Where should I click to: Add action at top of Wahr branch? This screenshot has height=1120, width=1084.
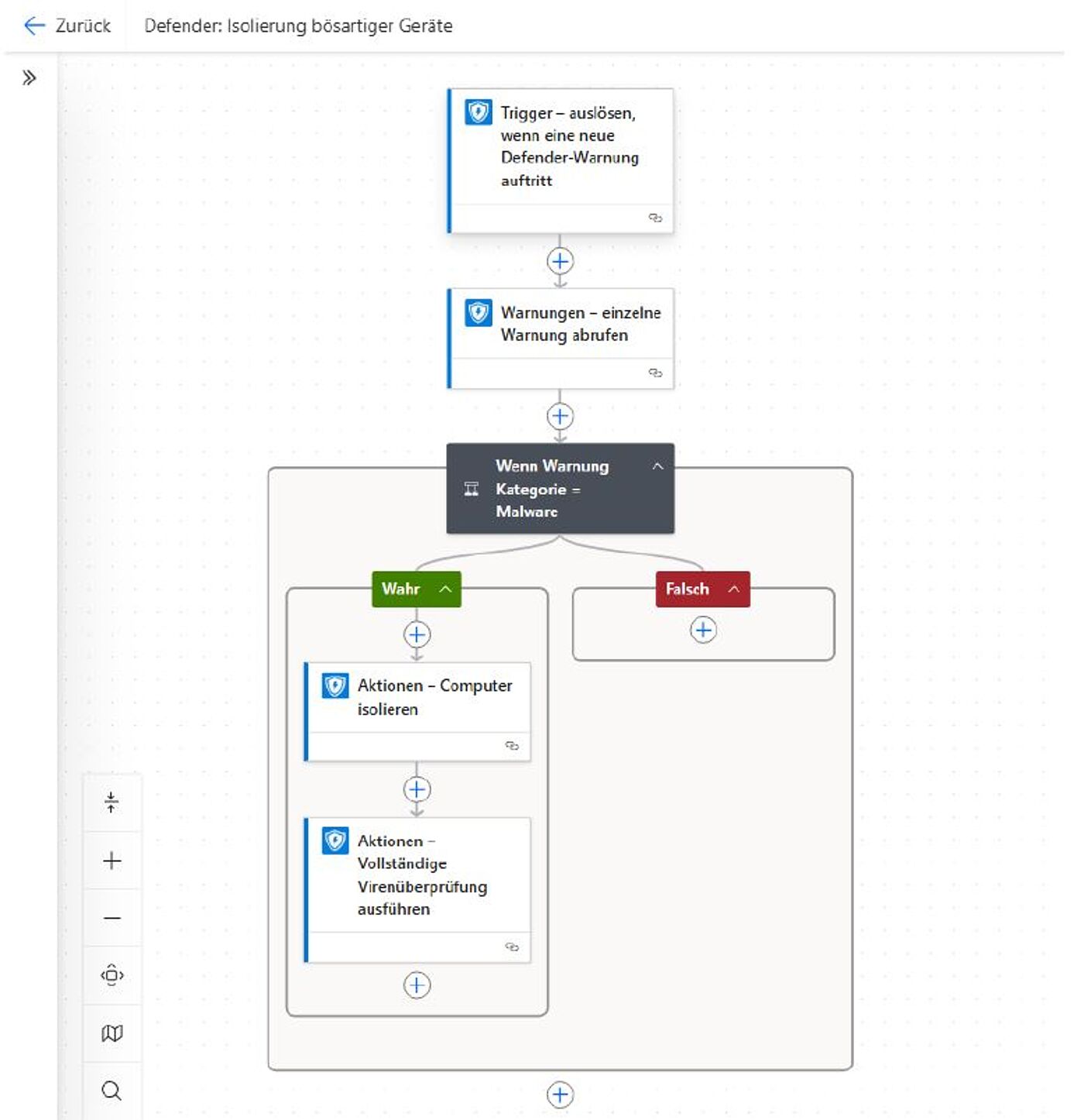click(x=417, y=634)
